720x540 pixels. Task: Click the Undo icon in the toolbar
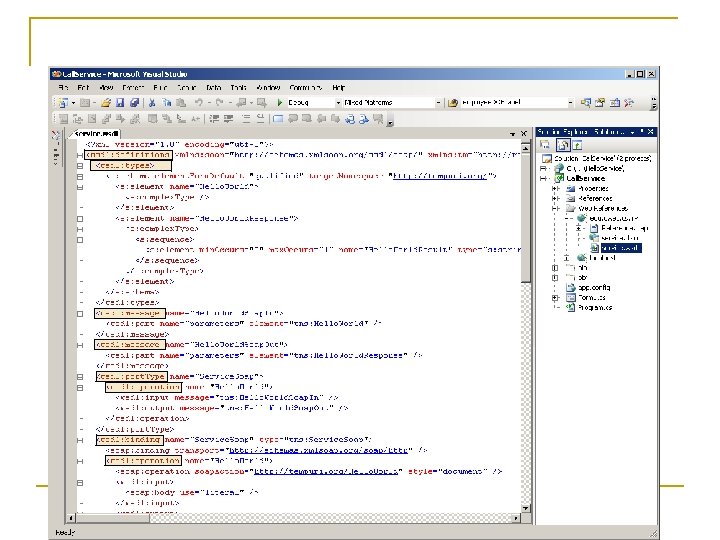click(x=200, y=102)
